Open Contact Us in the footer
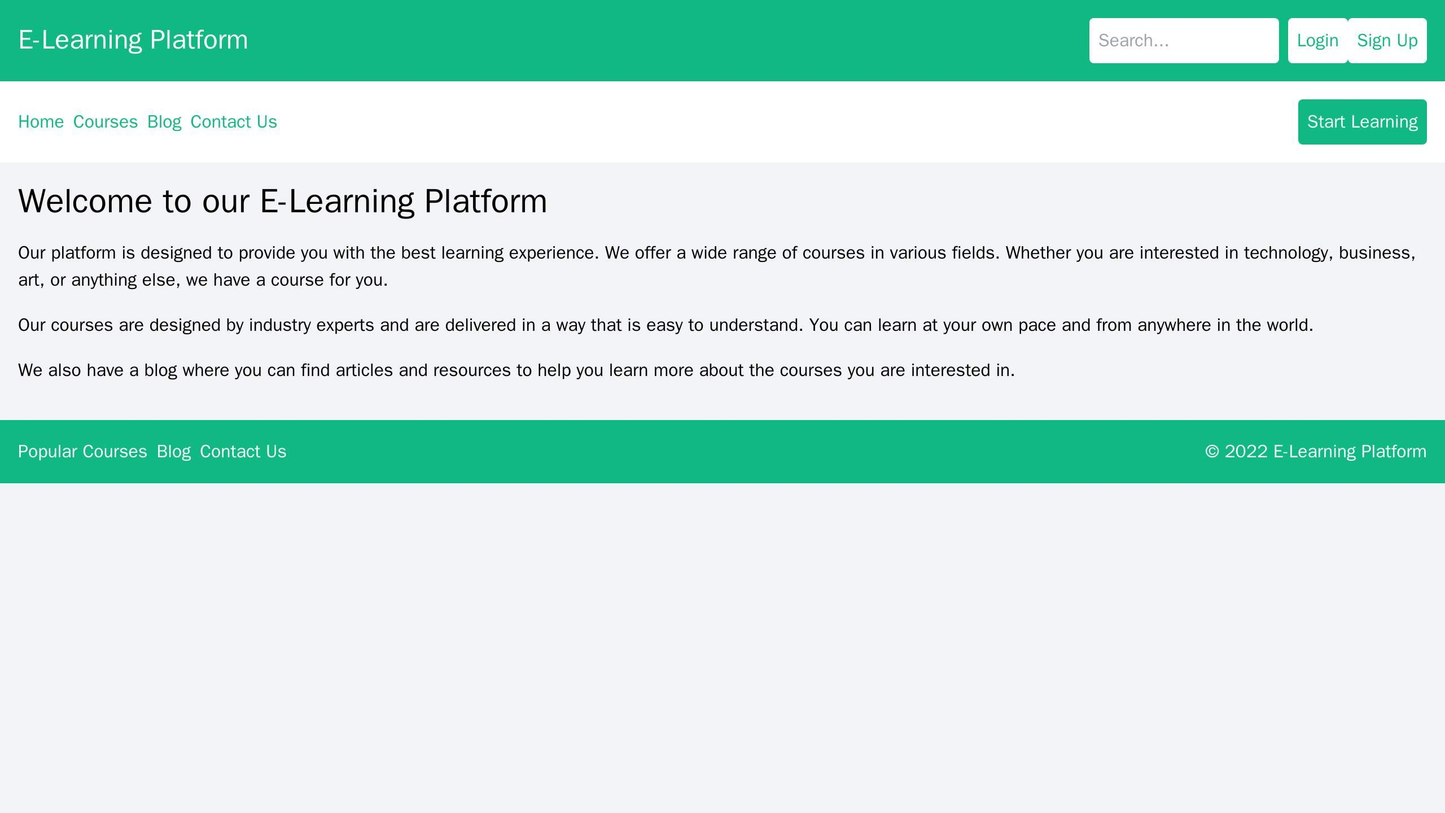The image size is (1445, 813). 242,450
